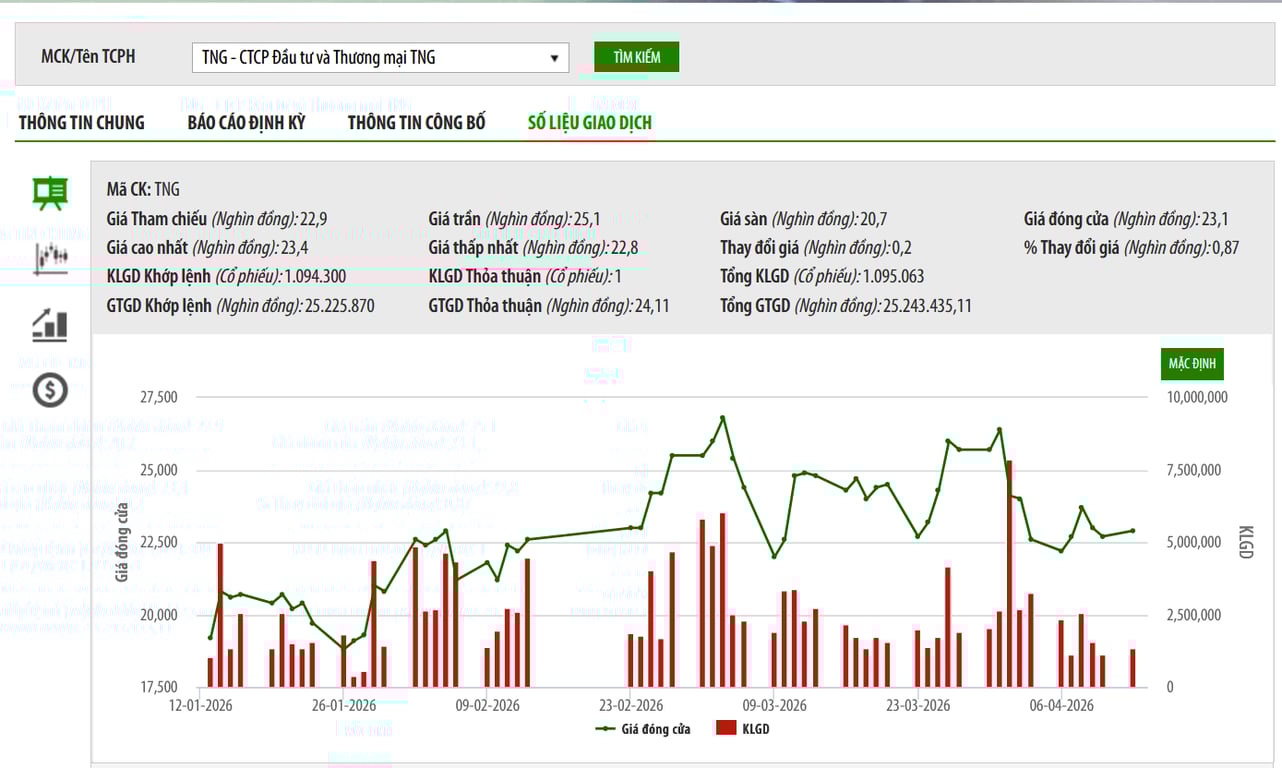Image resolution: width=1282 pixels, height=768 pixels.
Task: Click the dollar coin sidebar icon
Action: [x=50, y=389]
